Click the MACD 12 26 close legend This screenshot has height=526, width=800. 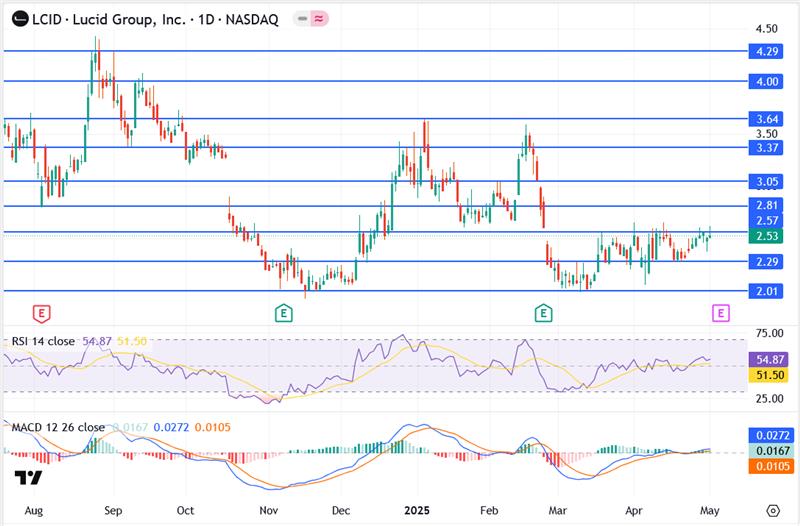[58, 427]
